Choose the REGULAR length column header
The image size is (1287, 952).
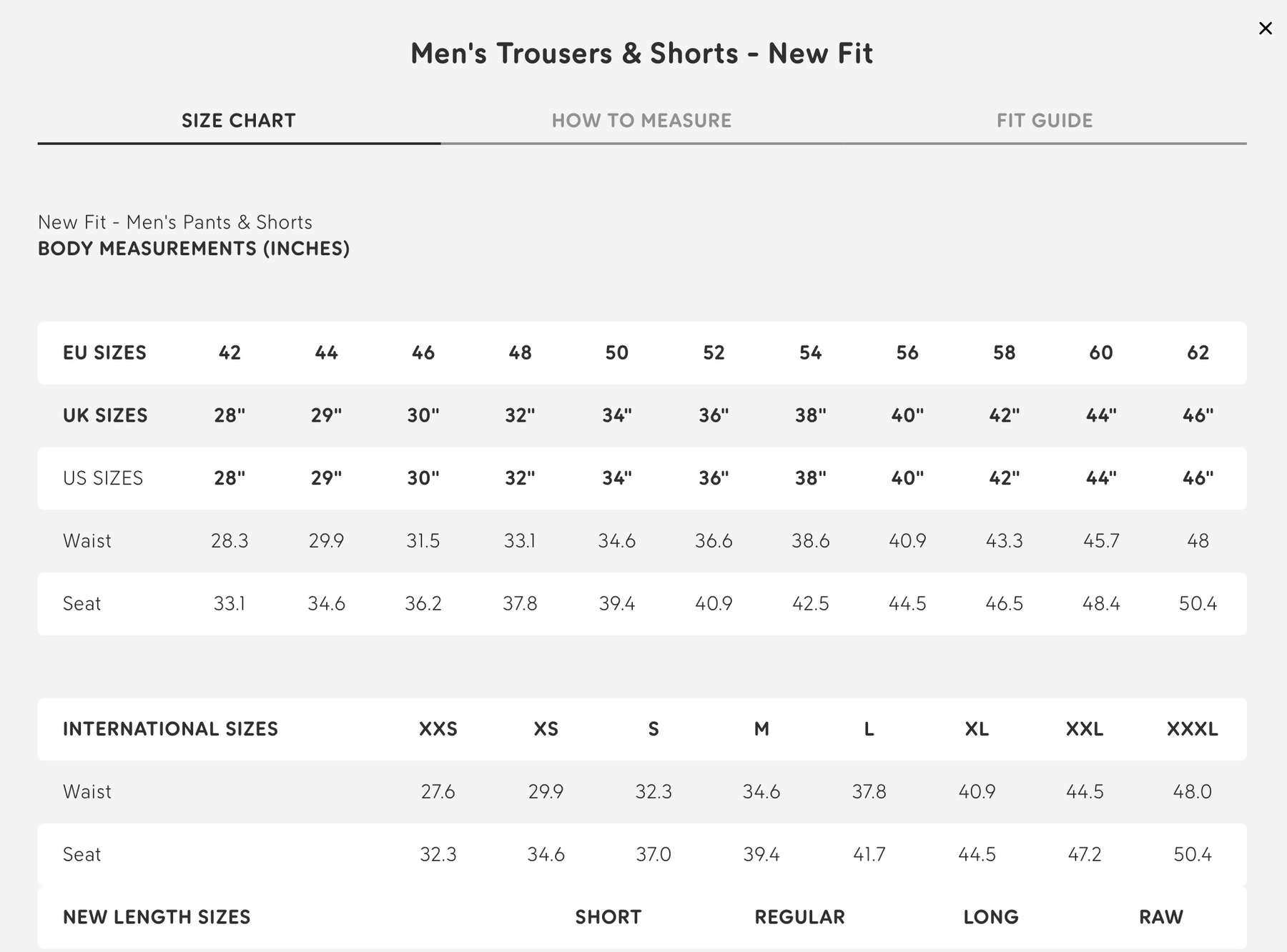(x=799, y=917)
